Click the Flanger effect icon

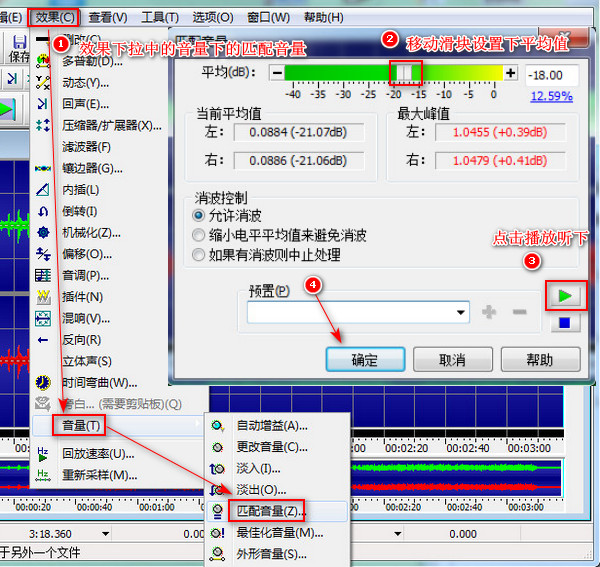click(43, 168)
